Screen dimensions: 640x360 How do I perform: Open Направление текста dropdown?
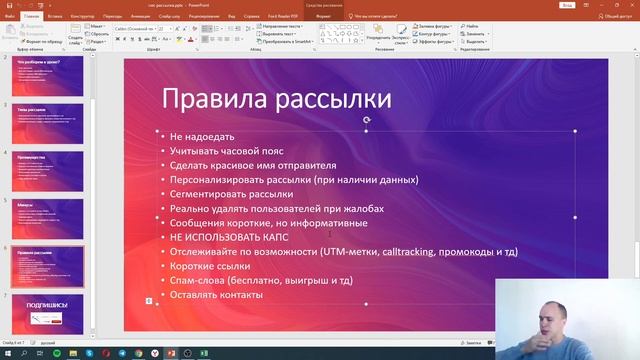tap(280, 26)
